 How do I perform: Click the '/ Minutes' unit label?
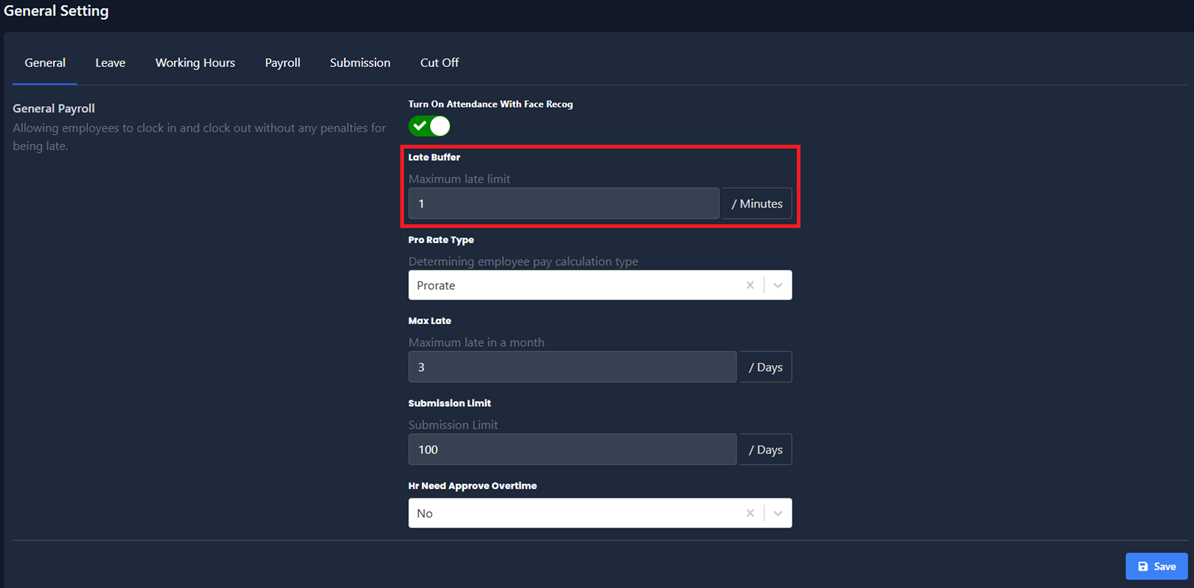[757, 203]
